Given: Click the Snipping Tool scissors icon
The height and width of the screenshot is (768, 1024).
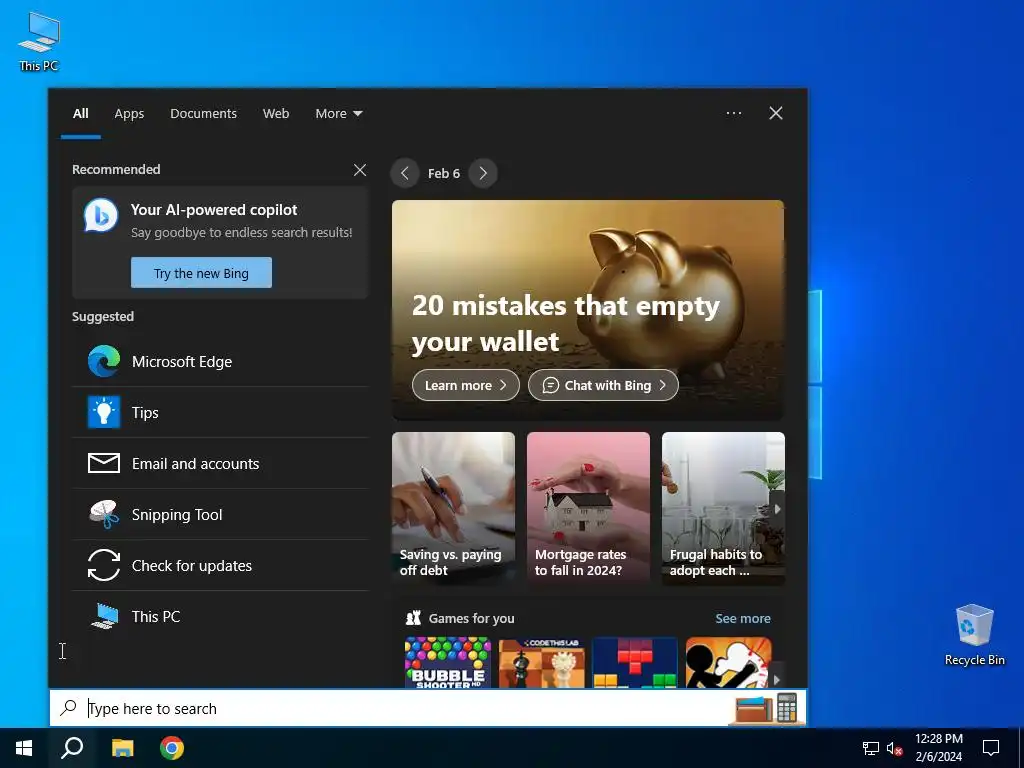Looking at the screenshot, I should (104, 514).
